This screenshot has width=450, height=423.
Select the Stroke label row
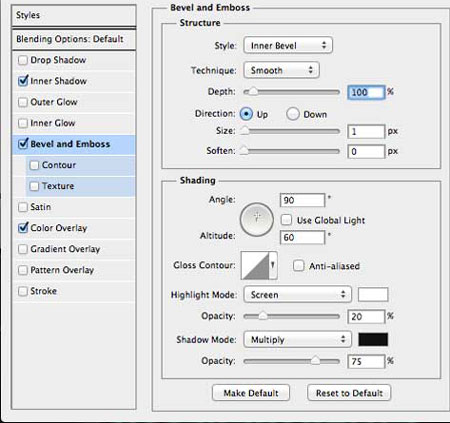[x=74, y=291]
